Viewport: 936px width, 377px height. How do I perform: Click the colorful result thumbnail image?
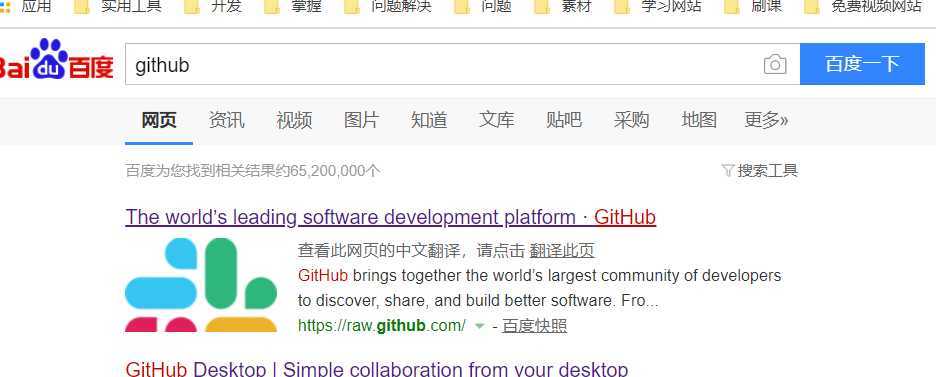click(x=201, y=285)
